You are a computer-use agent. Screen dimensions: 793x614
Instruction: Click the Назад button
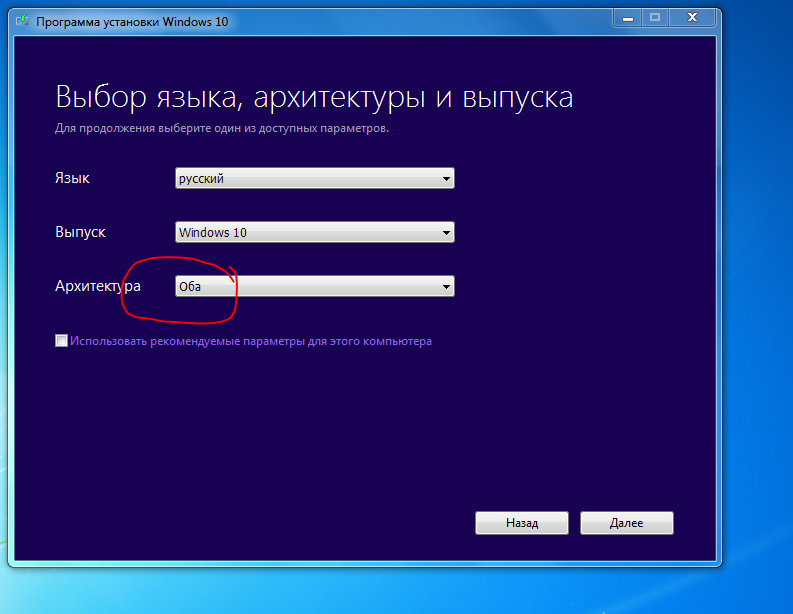pyautogui.click(x=522, y=523)
